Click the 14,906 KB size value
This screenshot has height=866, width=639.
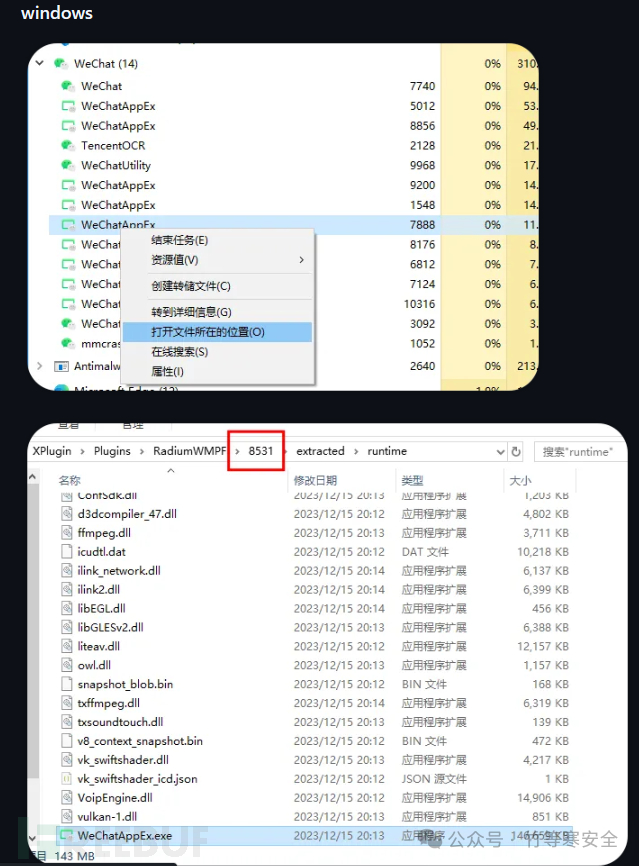(543, 798)
